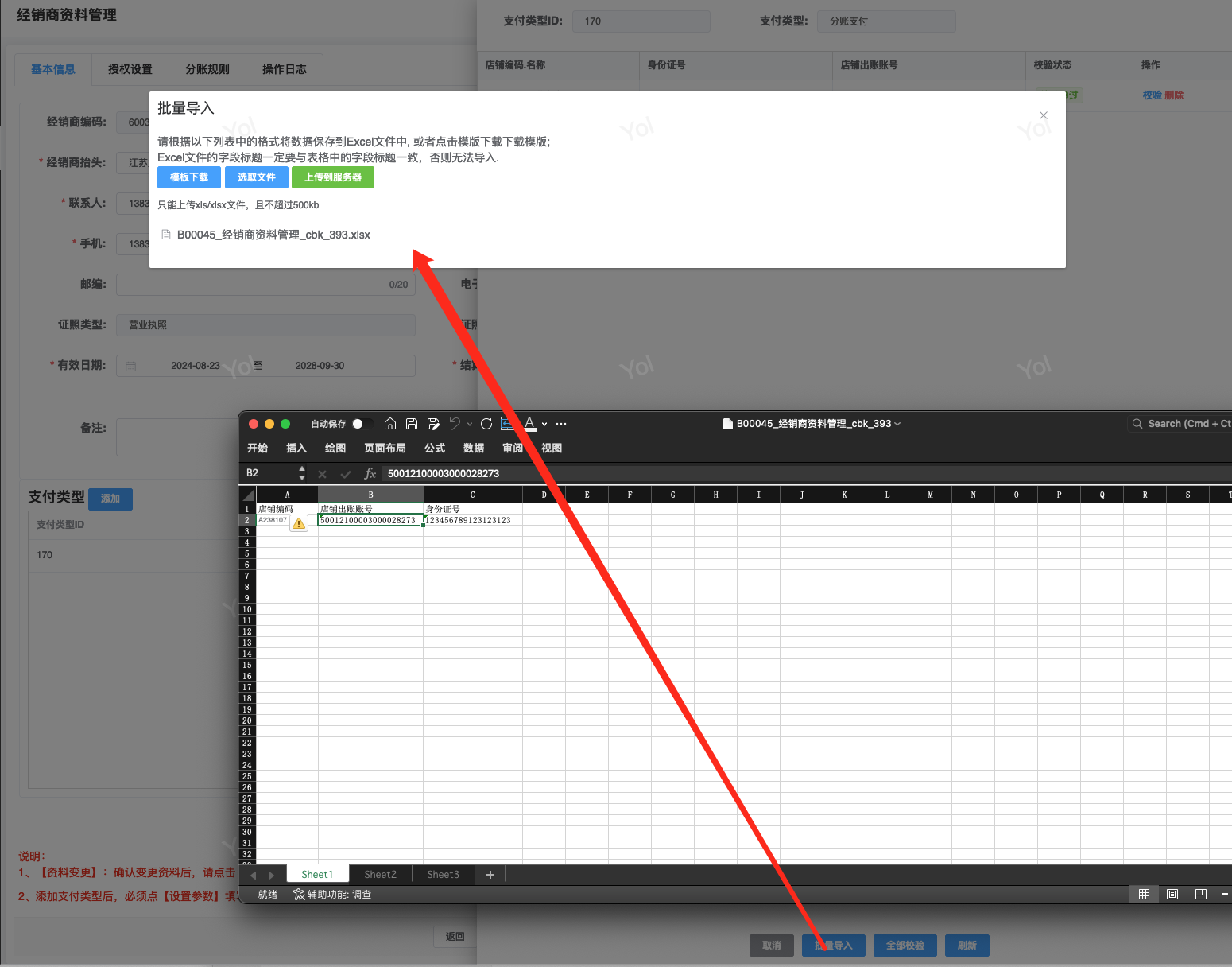
Task: Open the 支付类型 field showing 分账支付
Action: pos(886,21)
